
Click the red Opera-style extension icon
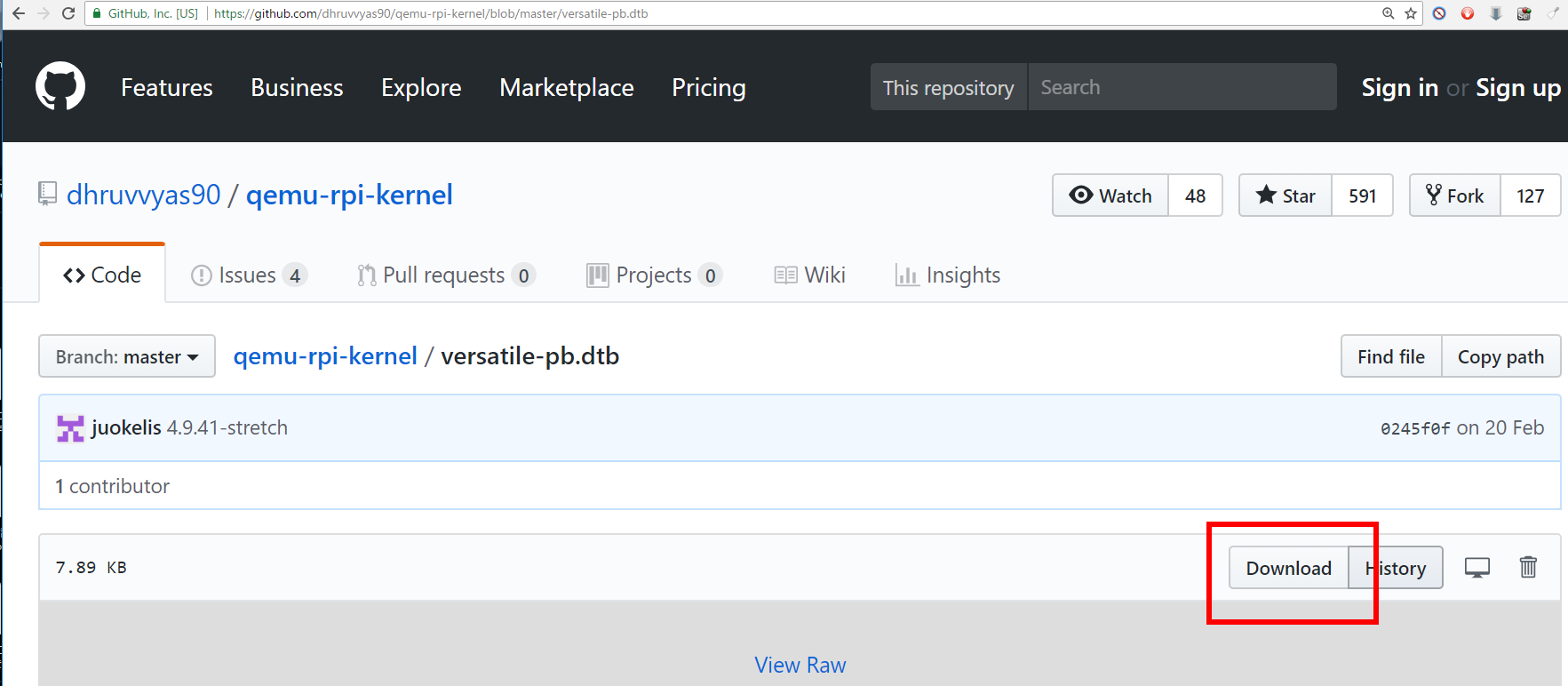pyautogui.click(x=1468, y=13)
